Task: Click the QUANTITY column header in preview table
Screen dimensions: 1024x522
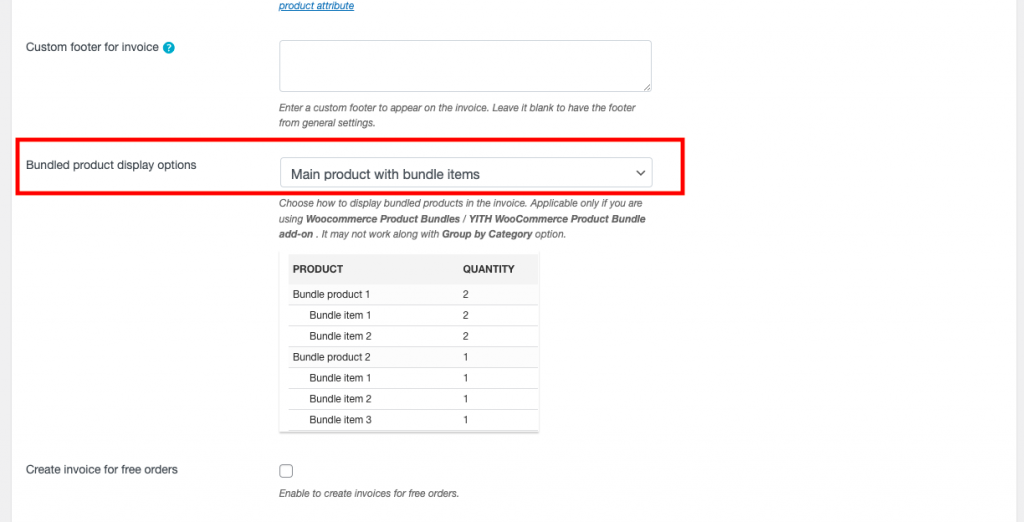Action: click(488, 269)
